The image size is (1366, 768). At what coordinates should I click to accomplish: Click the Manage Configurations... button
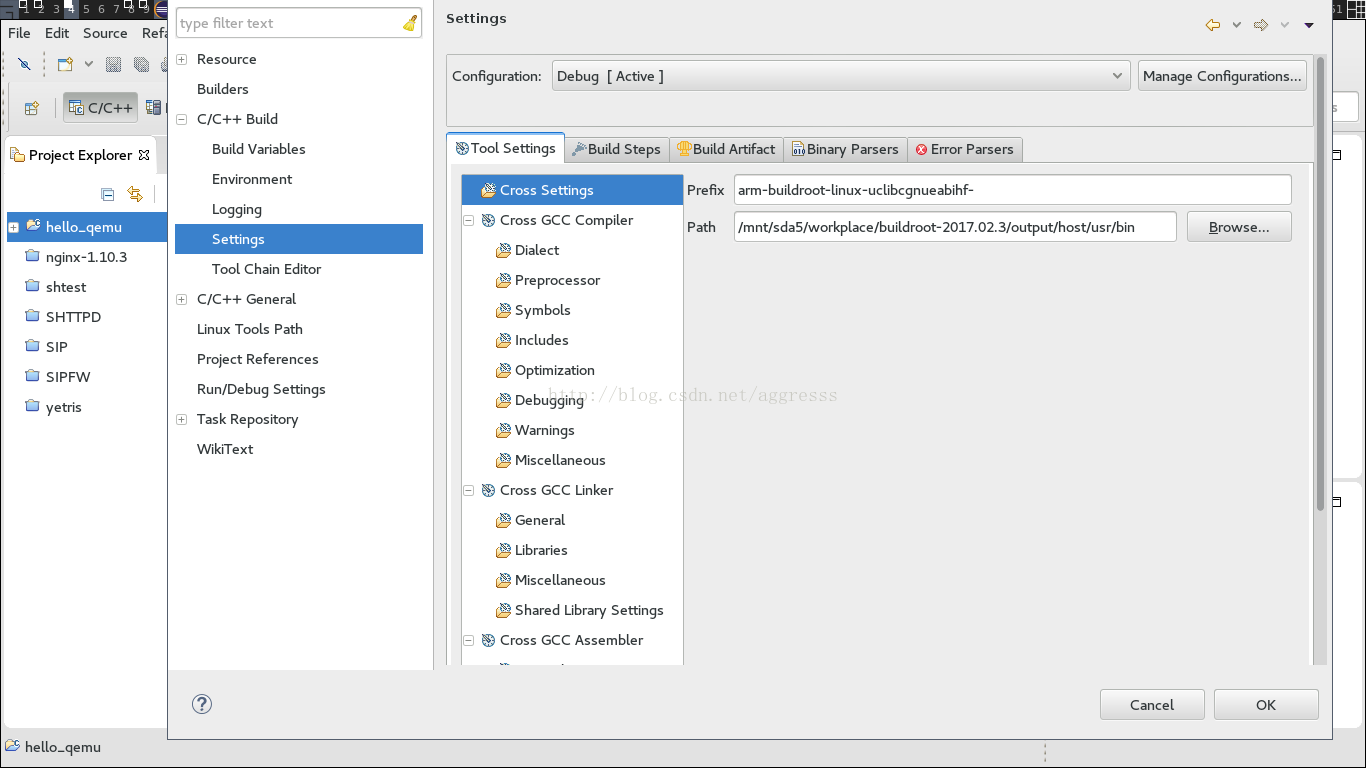pos(1222,76)
